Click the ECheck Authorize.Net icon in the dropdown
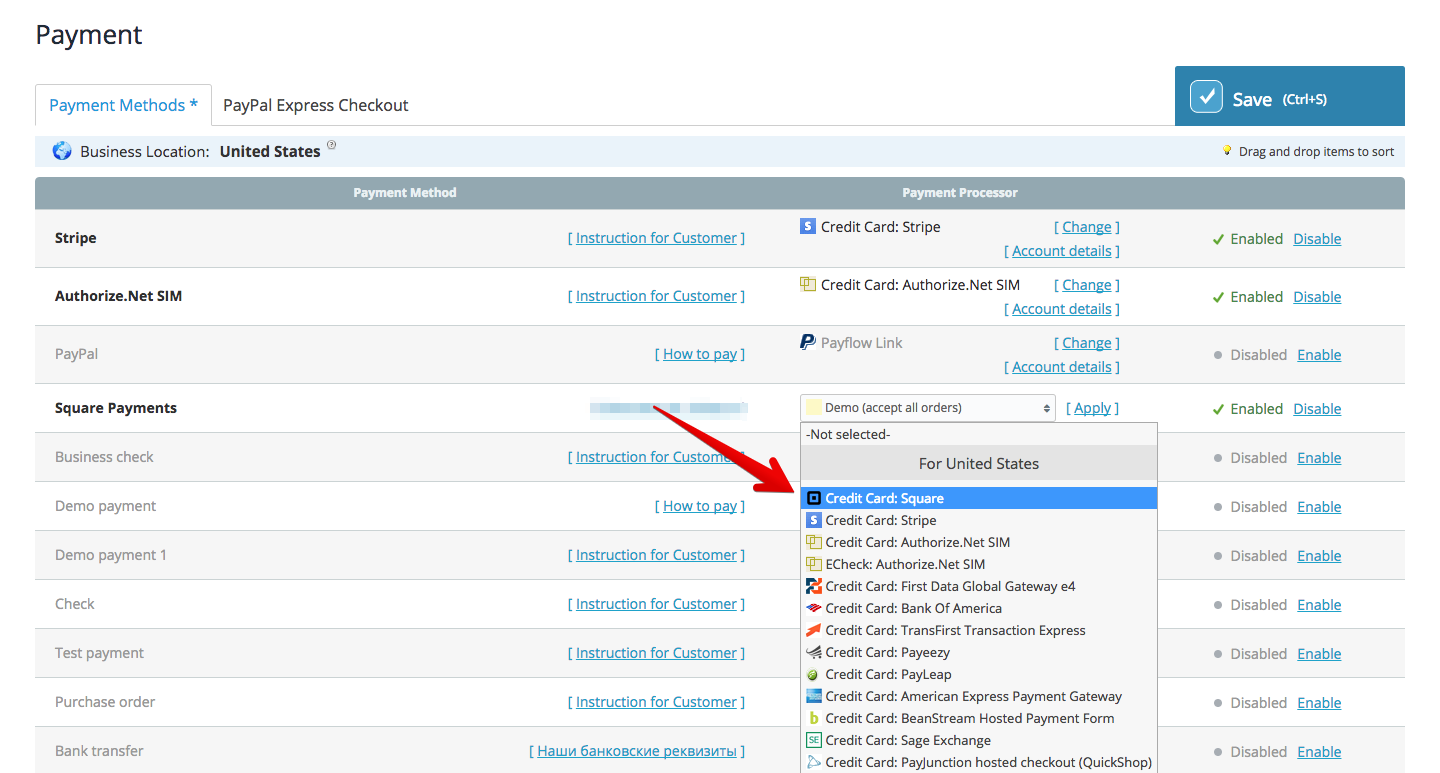1440x773 pixels. (x=814, y=564)
